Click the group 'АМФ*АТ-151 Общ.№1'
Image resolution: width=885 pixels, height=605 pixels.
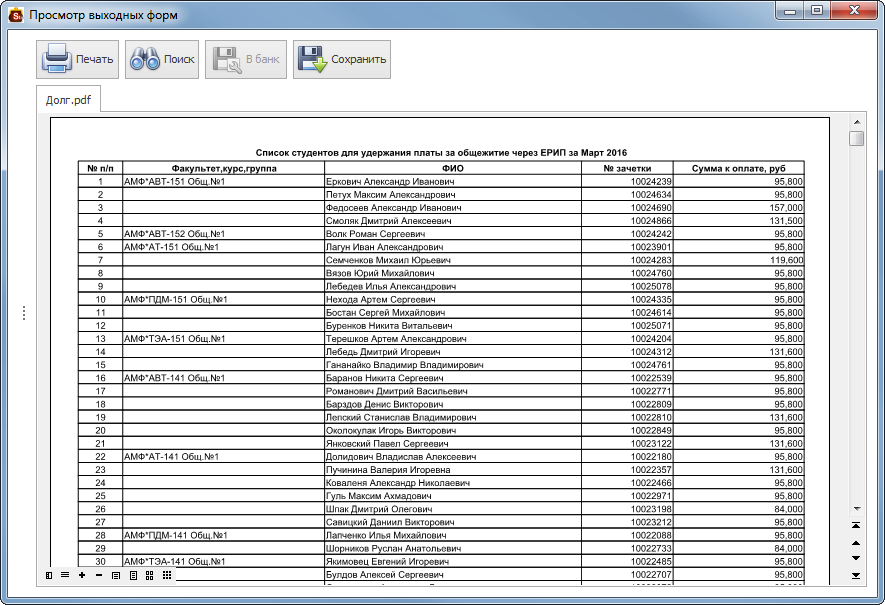171,247
